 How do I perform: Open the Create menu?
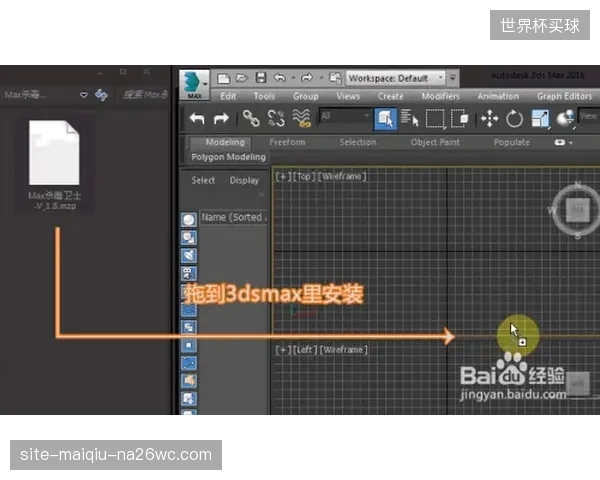tap(391, 96)
